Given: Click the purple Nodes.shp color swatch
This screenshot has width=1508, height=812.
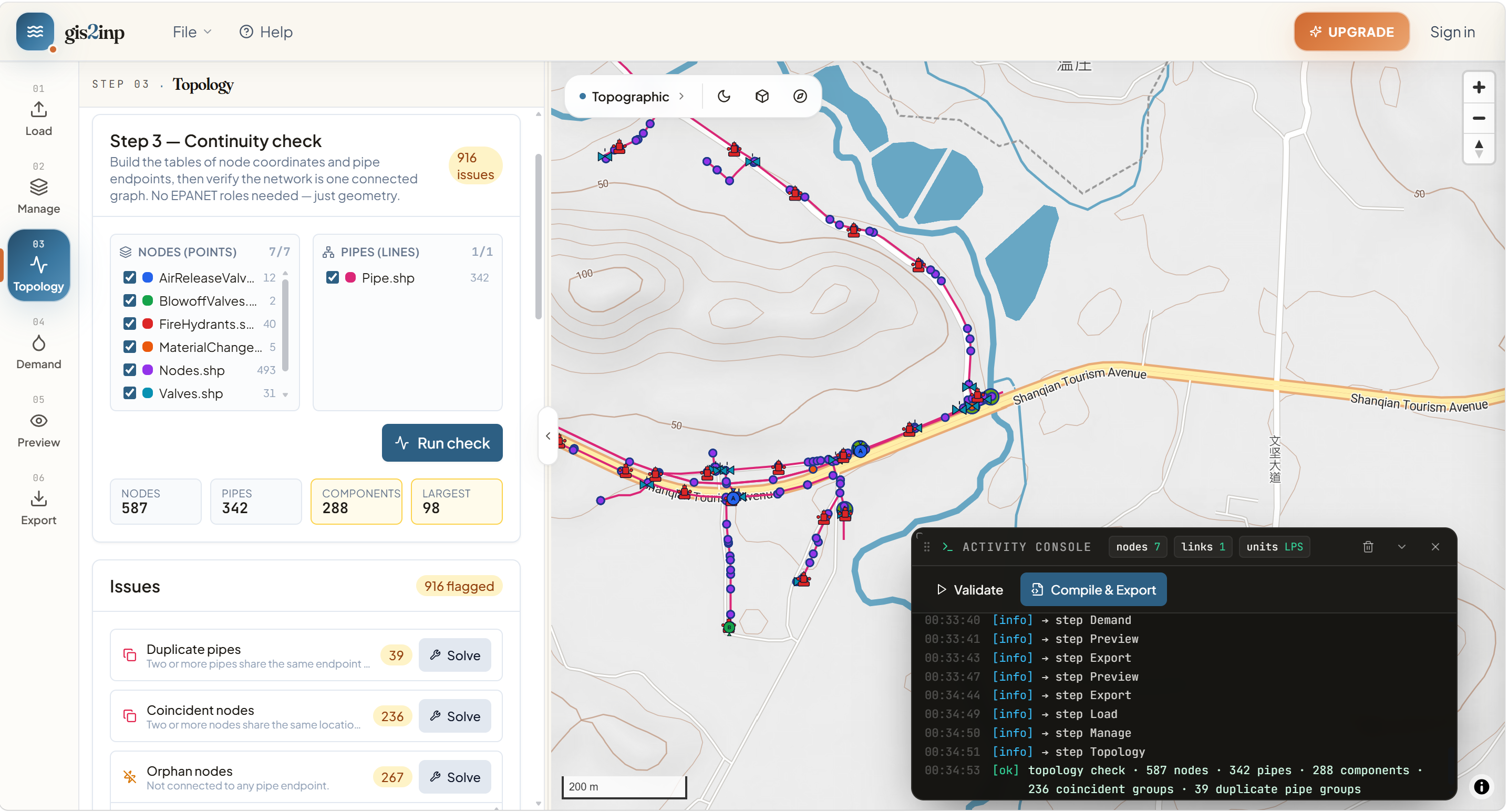Looking at the screenshot, I should [x=148, y=370].
